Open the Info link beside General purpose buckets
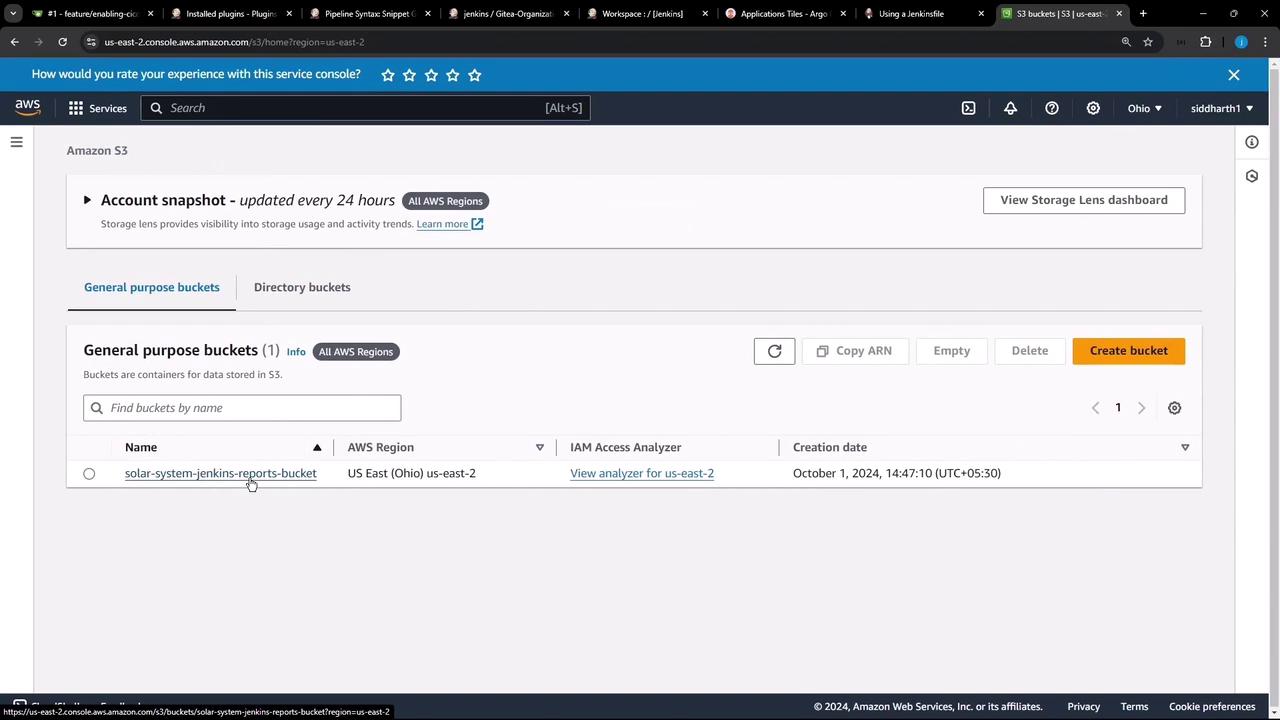Image resolution: width=1280 pixels, height=720 pixels. coord(296,352)
